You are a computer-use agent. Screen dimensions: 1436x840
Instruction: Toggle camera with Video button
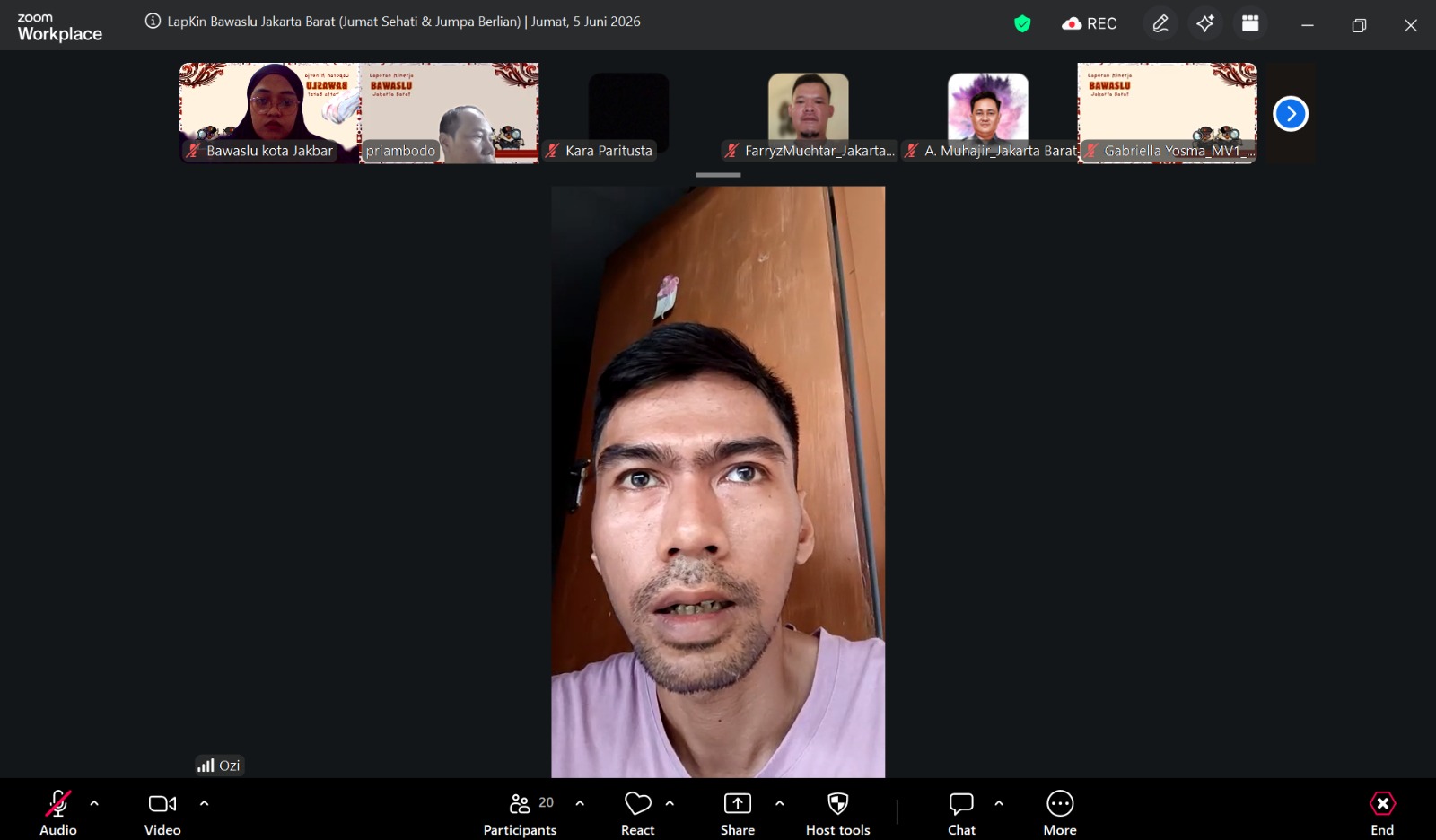(162, 813)
